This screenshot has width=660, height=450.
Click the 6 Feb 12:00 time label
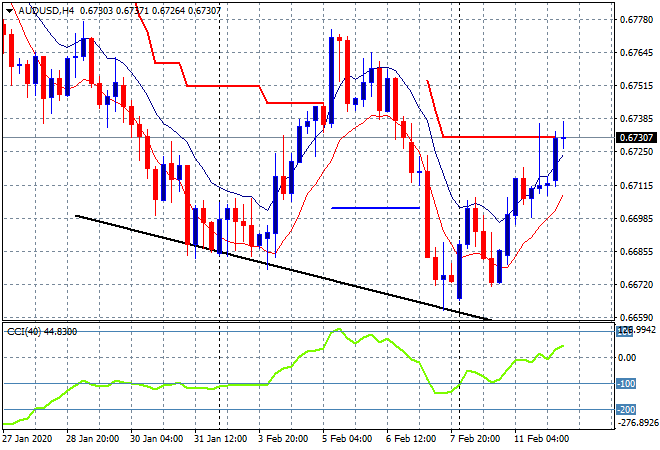coord(411,439)
